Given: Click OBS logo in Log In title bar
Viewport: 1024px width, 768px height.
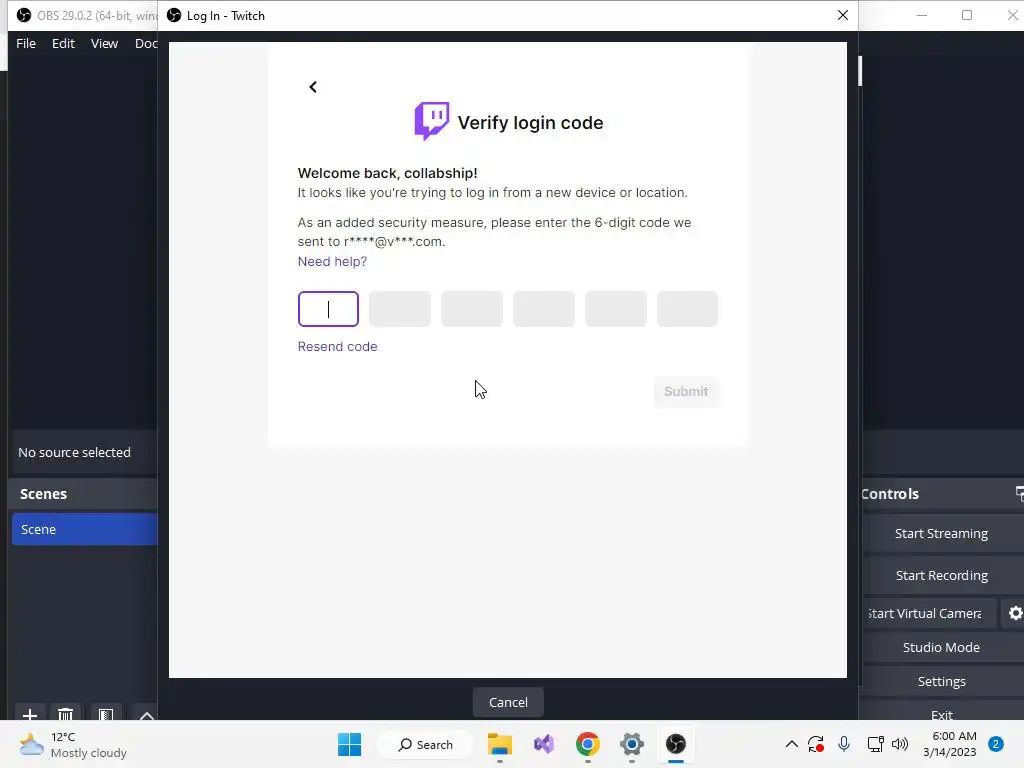Looking at the screenshot, I should pyautogui.click(x=174, y=15).
